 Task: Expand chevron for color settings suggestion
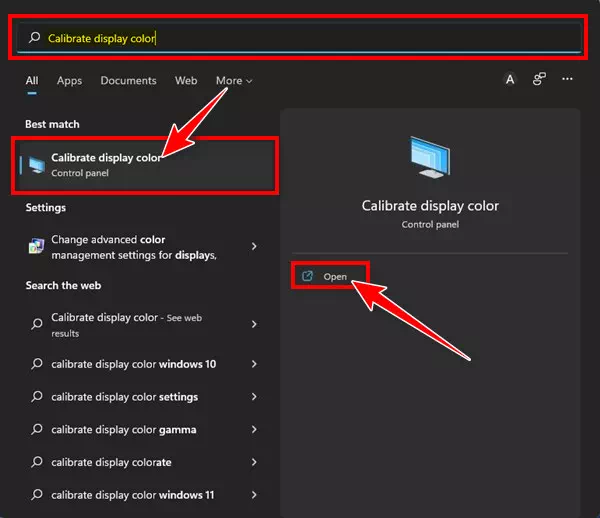click(254, 397)
